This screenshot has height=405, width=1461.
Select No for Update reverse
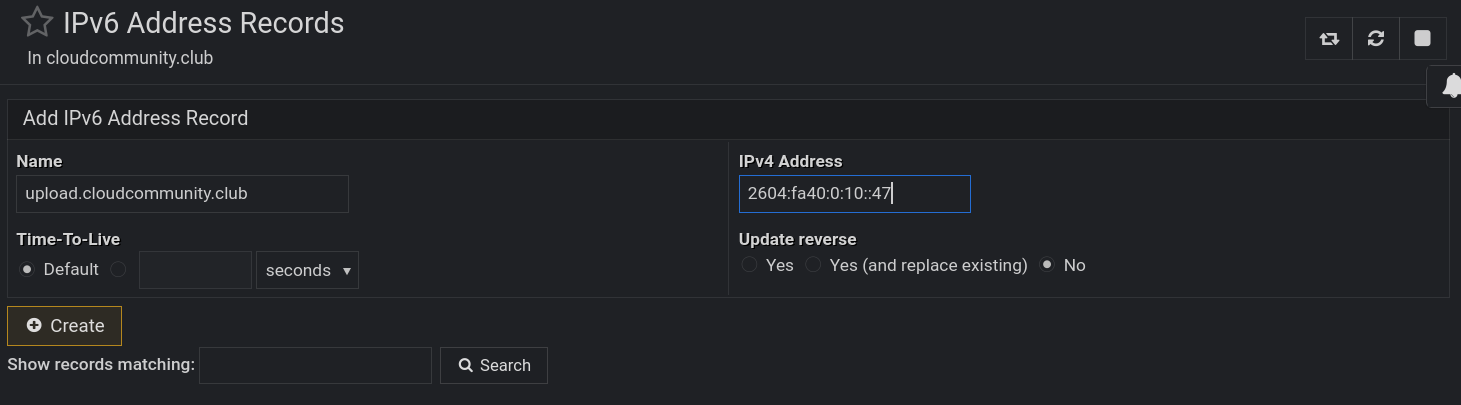pyautogui.click(x=1047, y=265)
